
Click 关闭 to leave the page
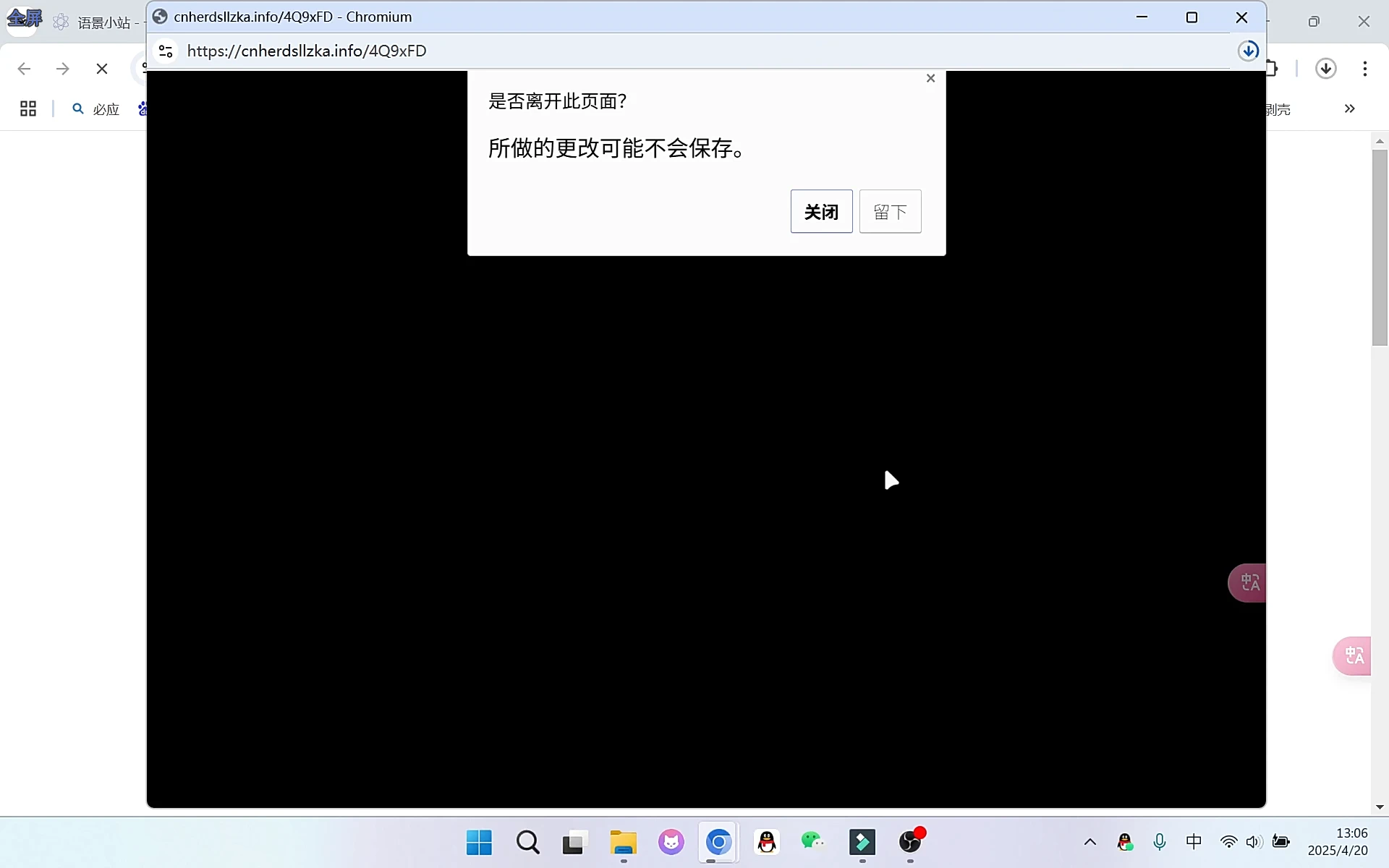[x=821, y=211]
